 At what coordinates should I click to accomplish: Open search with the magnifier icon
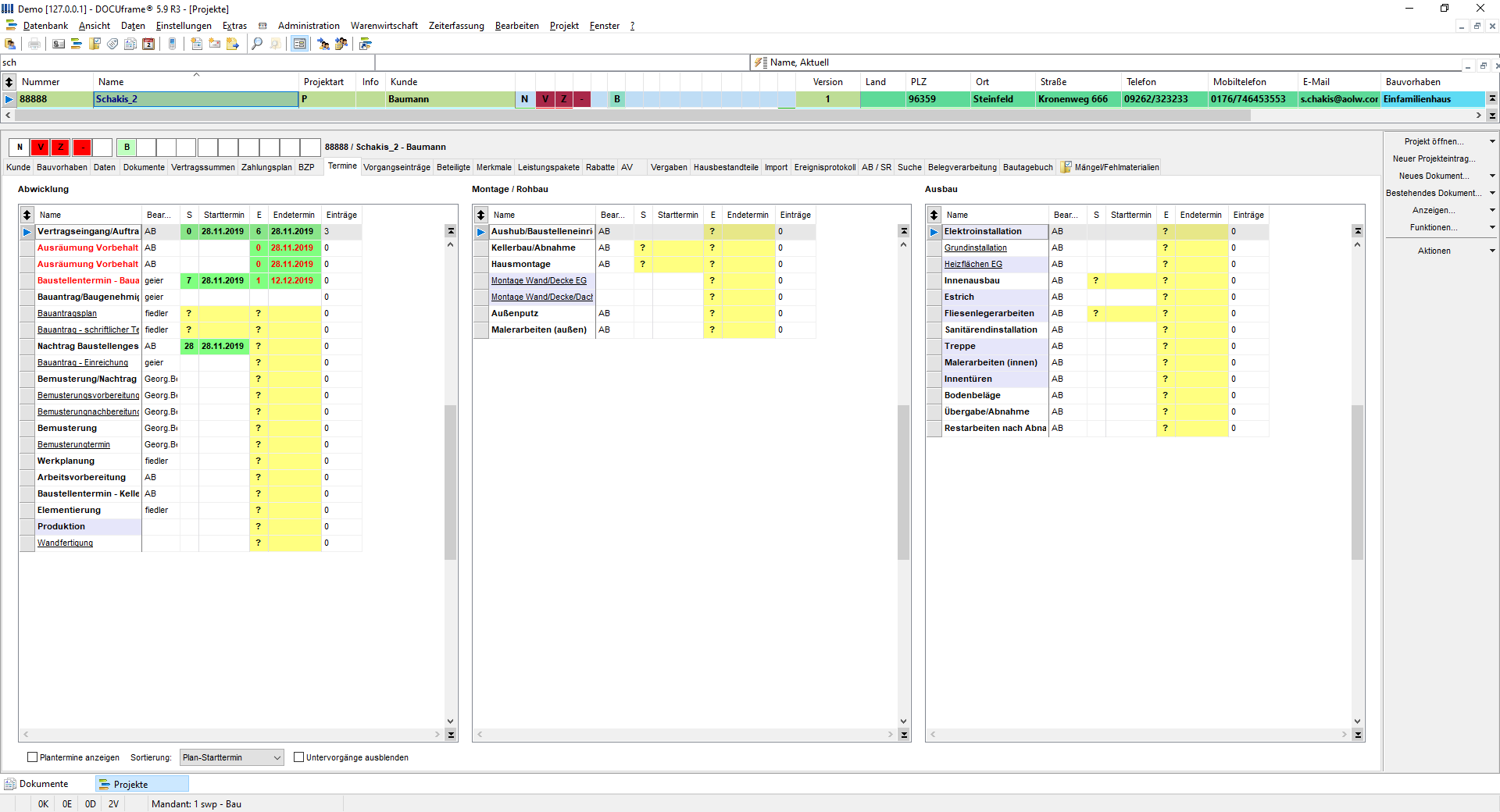point(256,44)
